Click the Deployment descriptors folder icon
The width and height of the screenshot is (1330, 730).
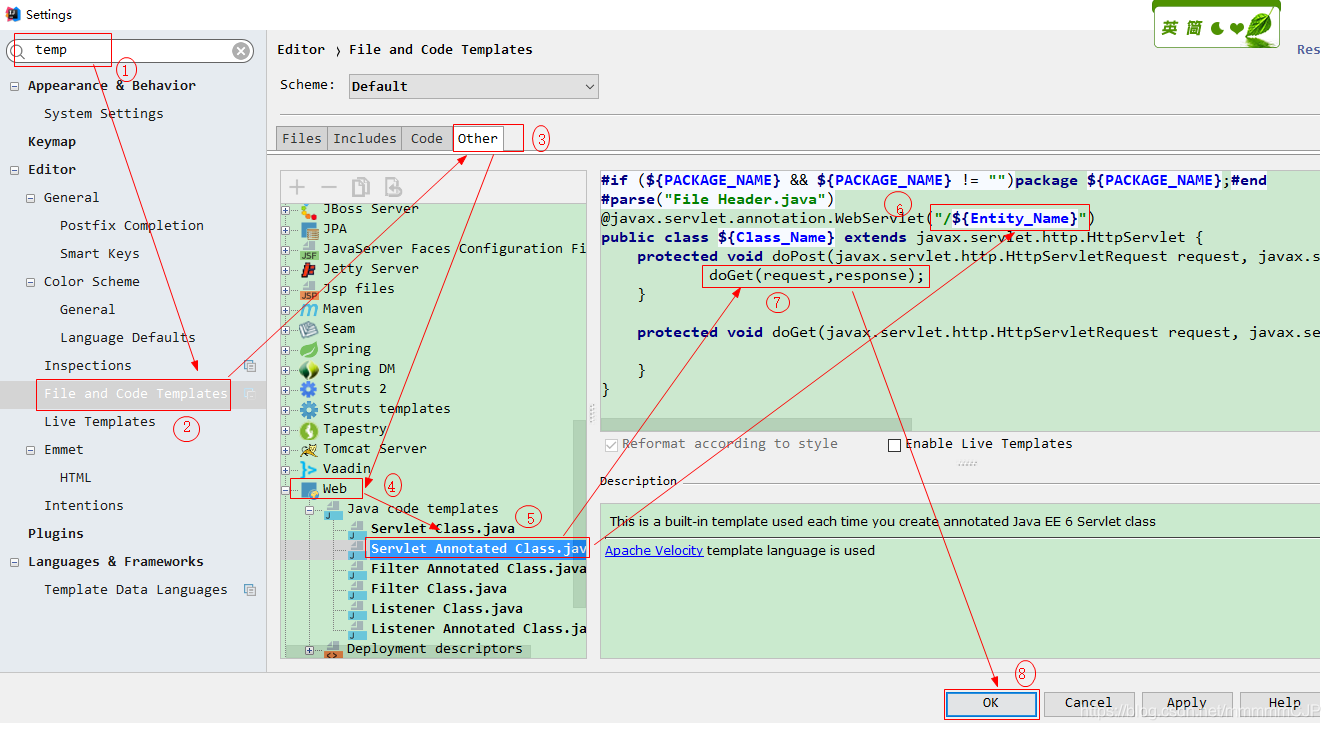coord(333,650)
